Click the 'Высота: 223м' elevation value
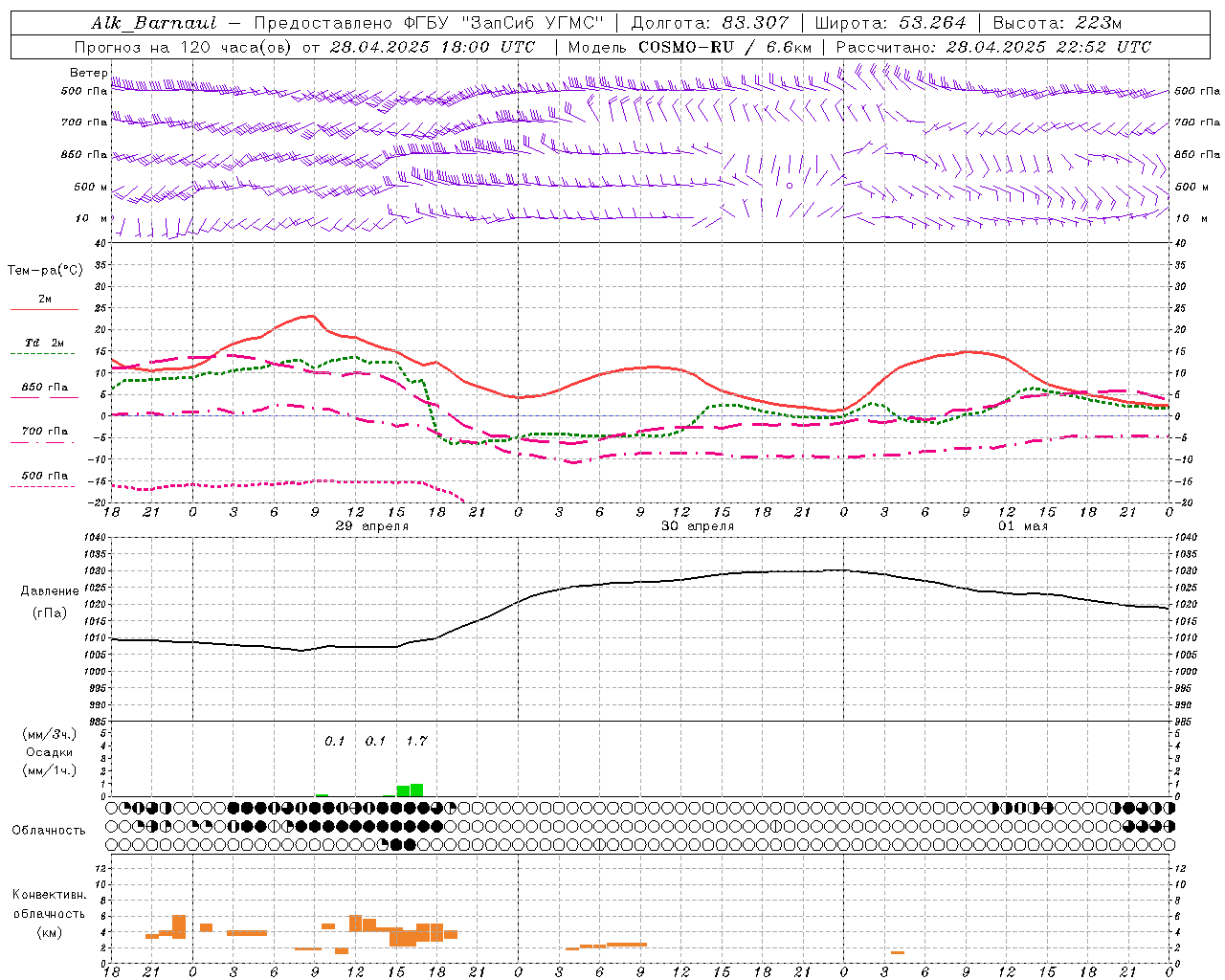The image size is (1225, 980). click(1058, 23)
